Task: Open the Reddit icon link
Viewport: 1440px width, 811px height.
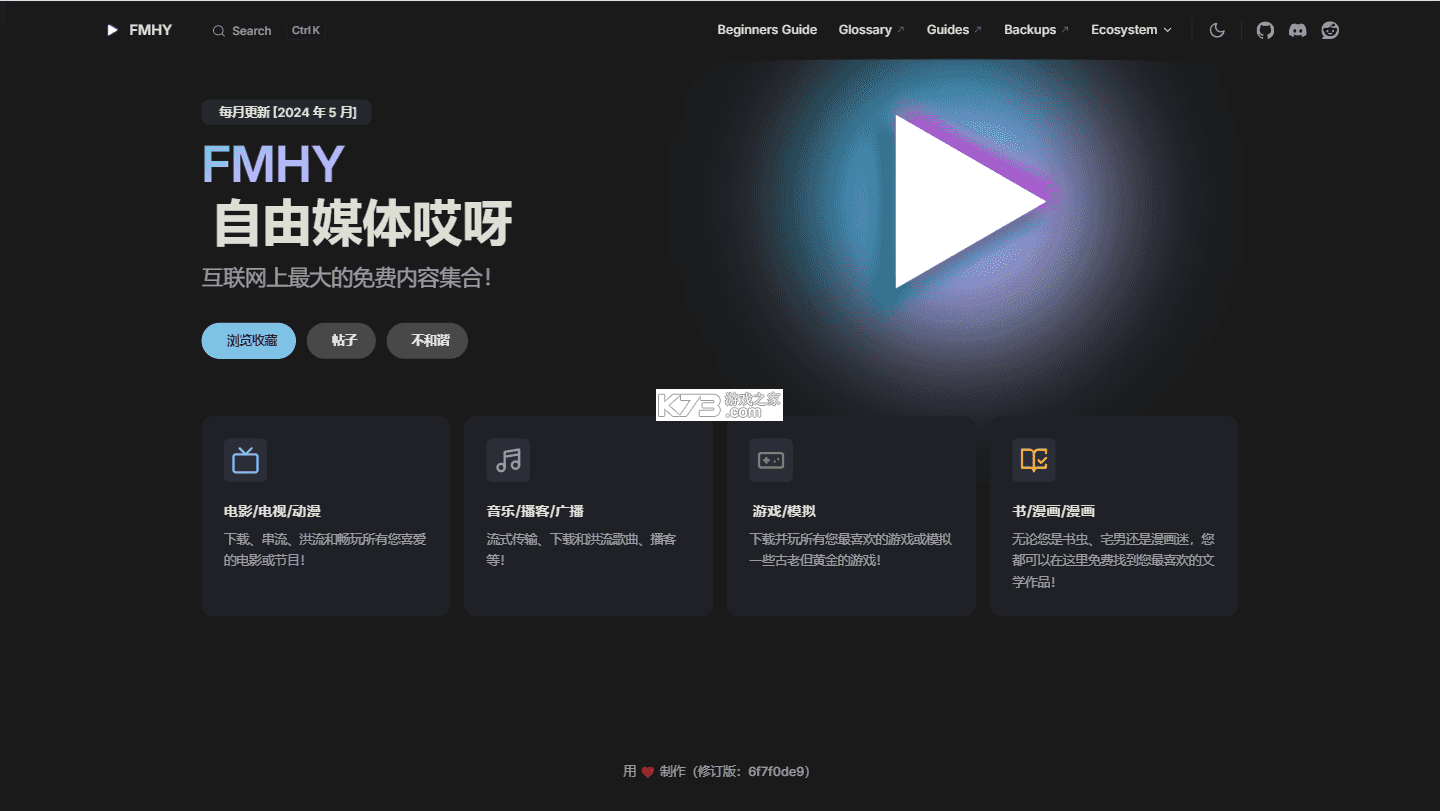Action: click(x=1330, y=30)
